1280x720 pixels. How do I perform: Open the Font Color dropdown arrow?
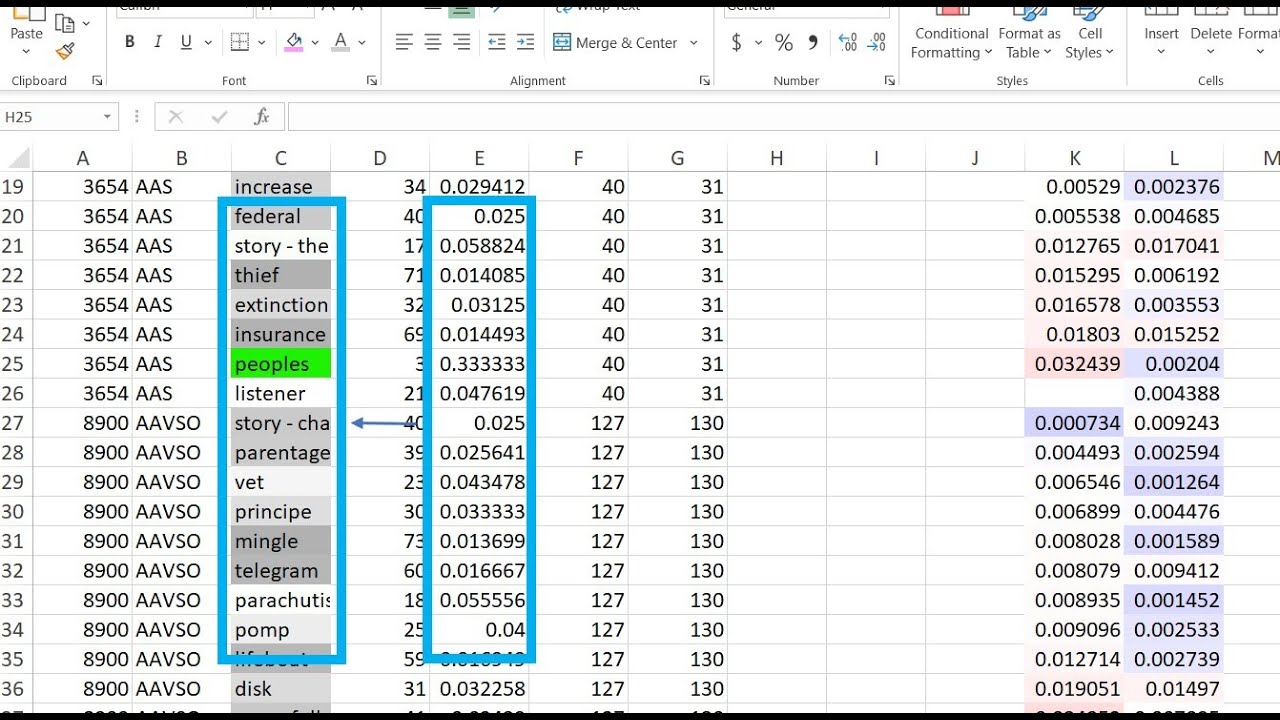point(362,43)
